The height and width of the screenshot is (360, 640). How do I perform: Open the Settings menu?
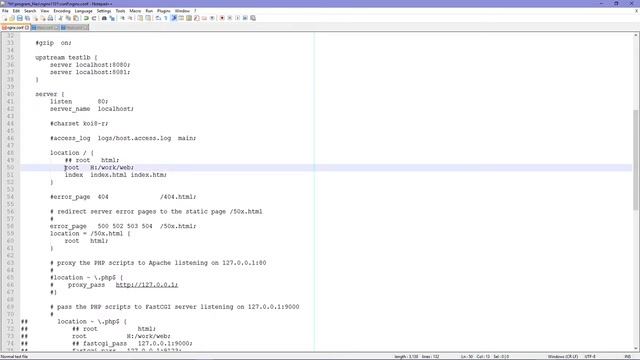pos(104,11)
